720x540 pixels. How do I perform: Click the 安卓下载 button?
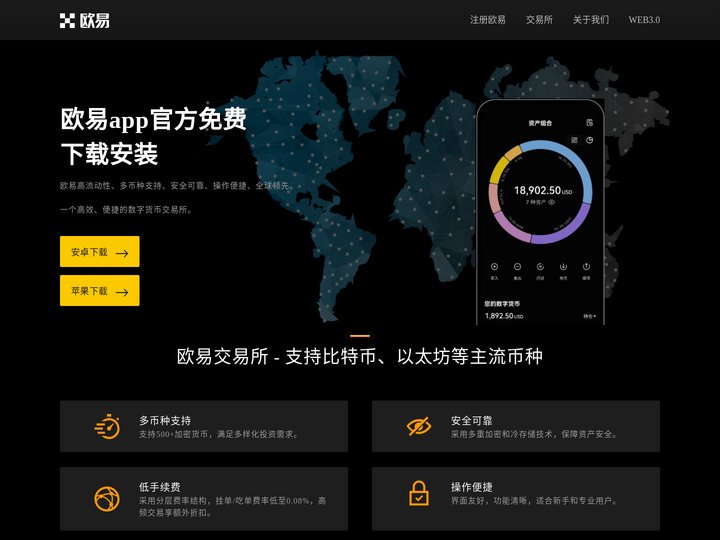[x=100, y=252]
